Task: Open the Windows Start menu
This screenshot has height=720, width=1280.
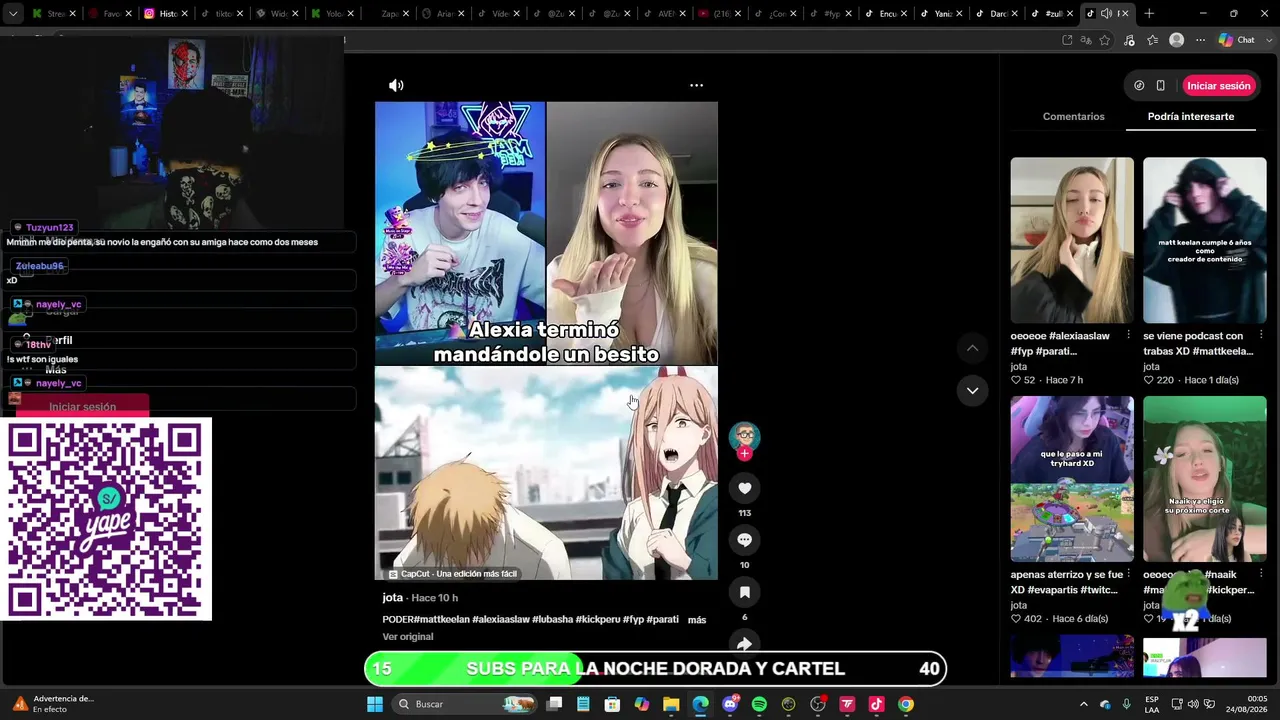Action: (375, 704)
